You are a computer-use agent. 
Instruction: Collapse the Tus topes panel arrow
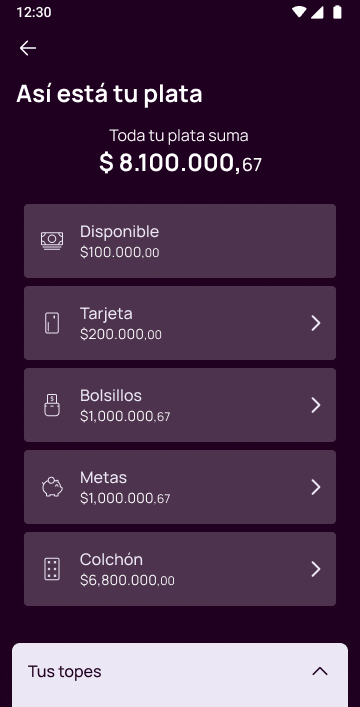(x=320, y=671)
